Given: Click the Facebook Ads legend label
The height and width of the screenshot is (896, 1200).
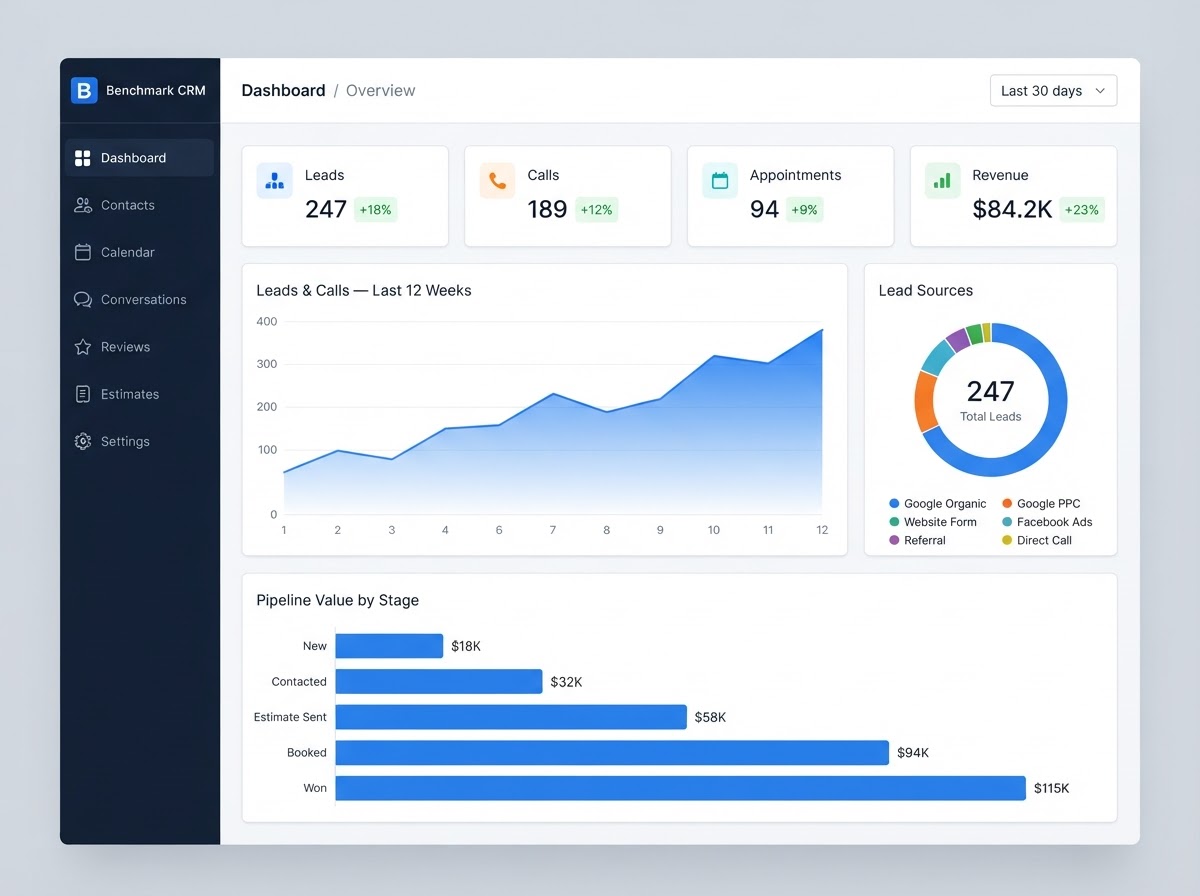Looking at the screenshot, I should (x=1055, y=522).
